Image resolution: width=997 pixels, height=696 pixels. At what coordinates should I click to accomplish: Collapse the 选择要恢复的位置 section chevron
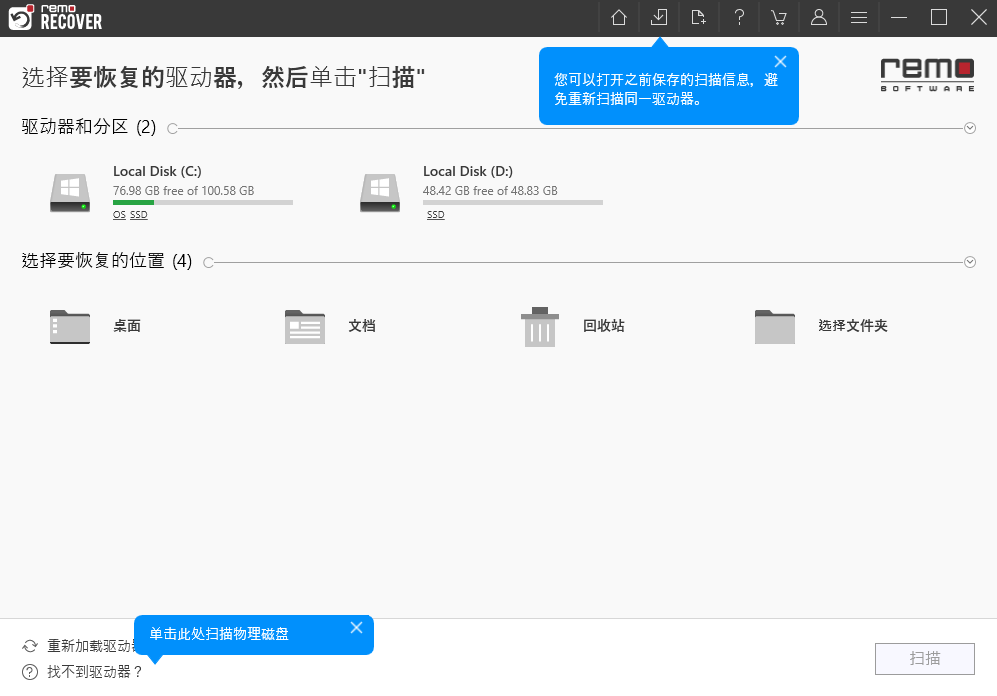[x=970, y=263]
